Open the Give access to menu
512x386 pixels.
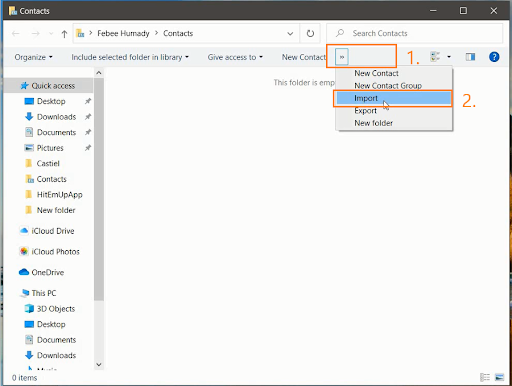[235, 57]
